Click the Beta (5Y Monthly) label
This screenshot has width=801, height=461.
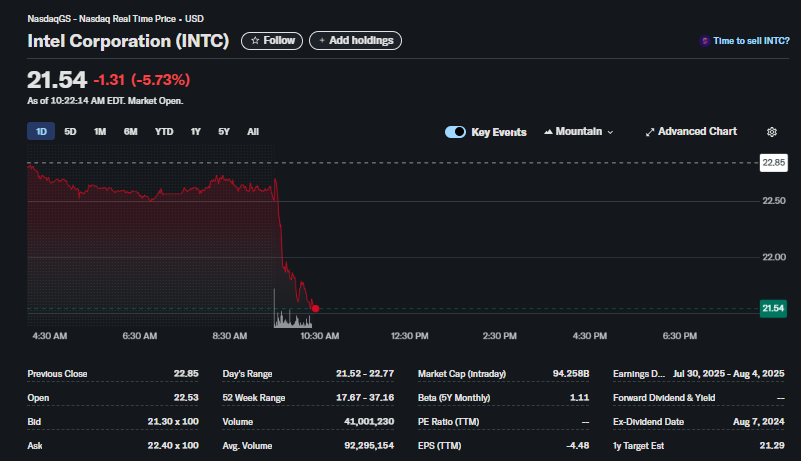tap(454, 398)
